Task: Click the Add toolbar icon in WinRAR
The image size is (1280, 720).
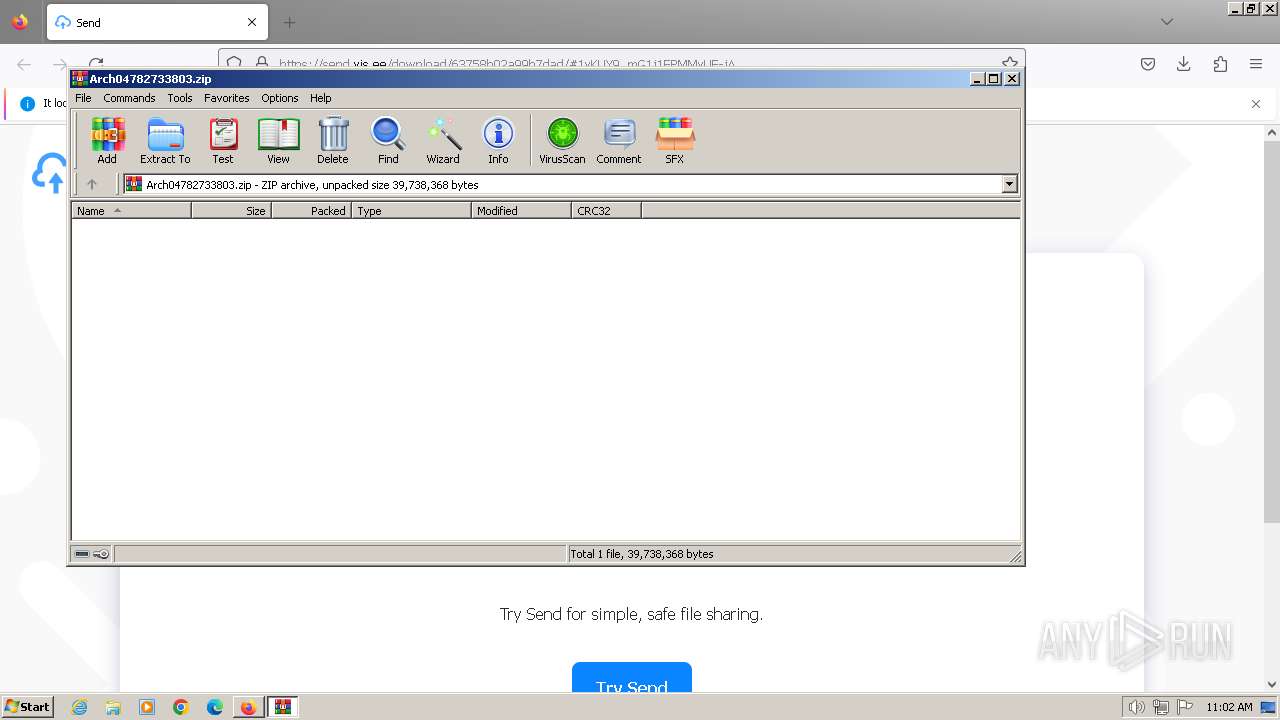Action: (x=107, y=140)
